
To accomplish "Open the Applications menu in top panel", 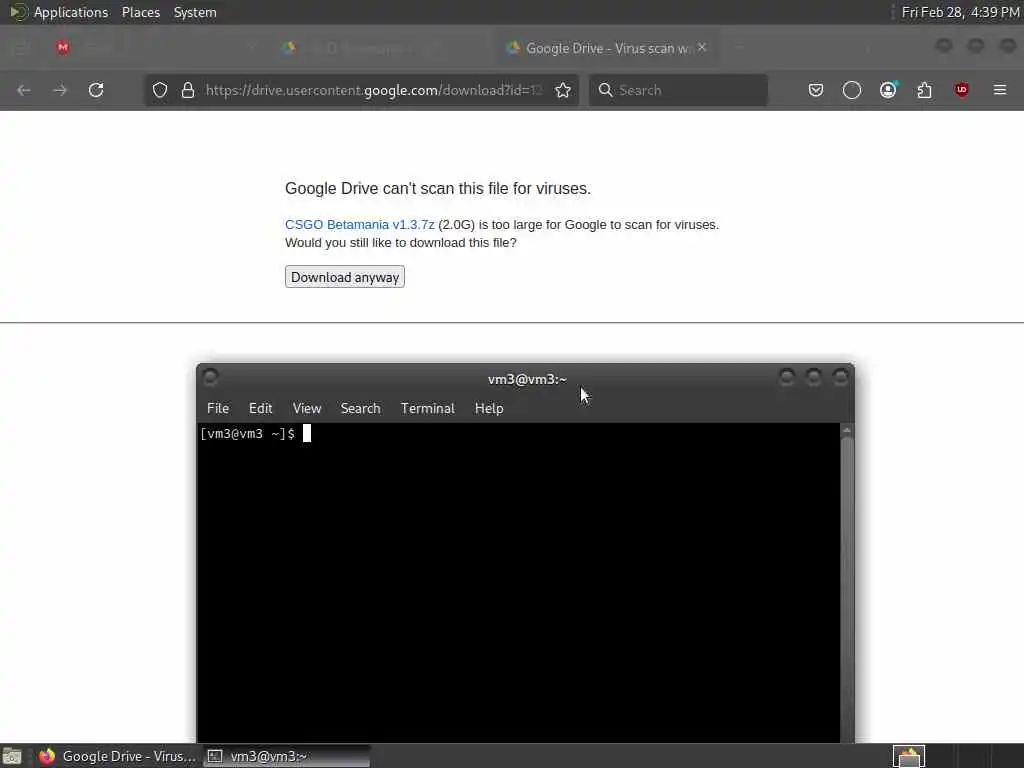I will click(x=71, y=12).
